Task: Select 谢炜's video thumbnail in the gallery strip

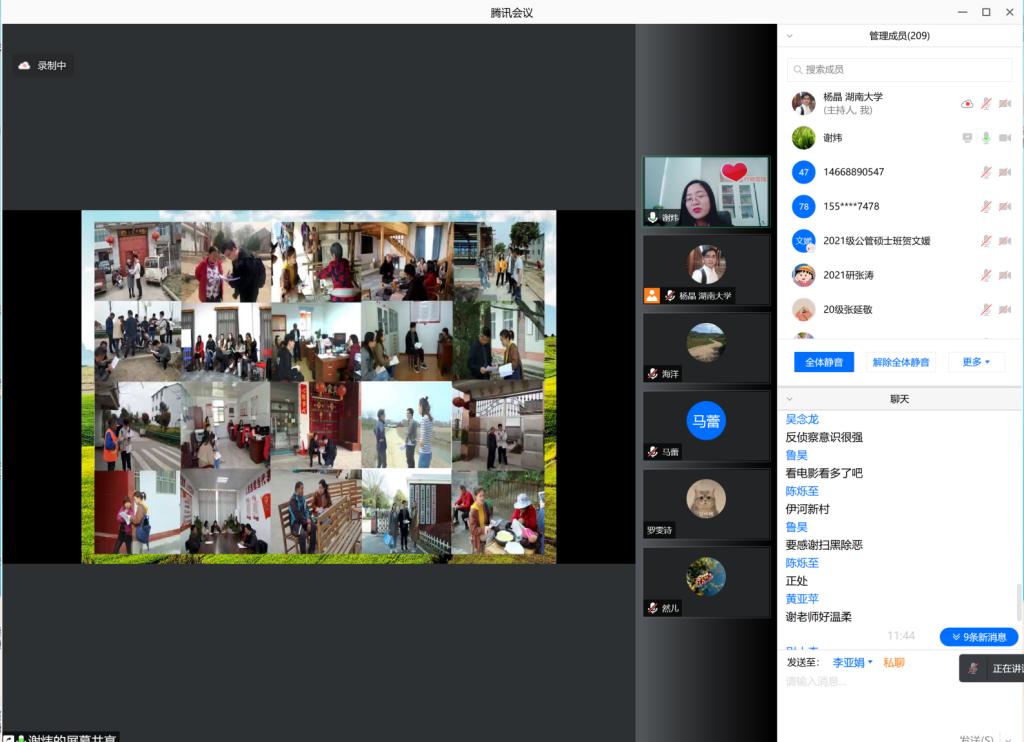Action: [706, 192]
